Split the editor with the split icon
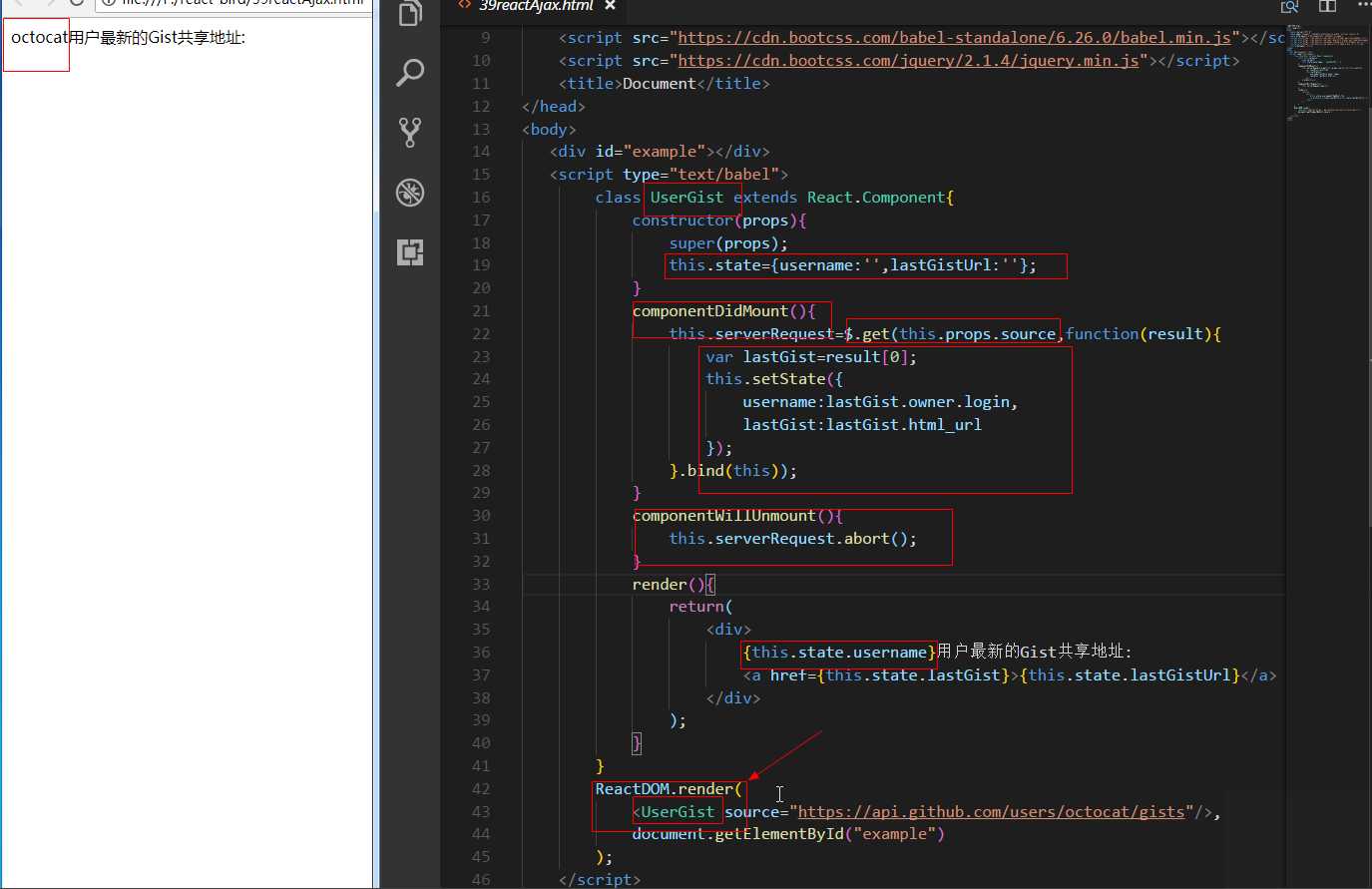Screen dimensions: 1372x889 click(1327, 6)
